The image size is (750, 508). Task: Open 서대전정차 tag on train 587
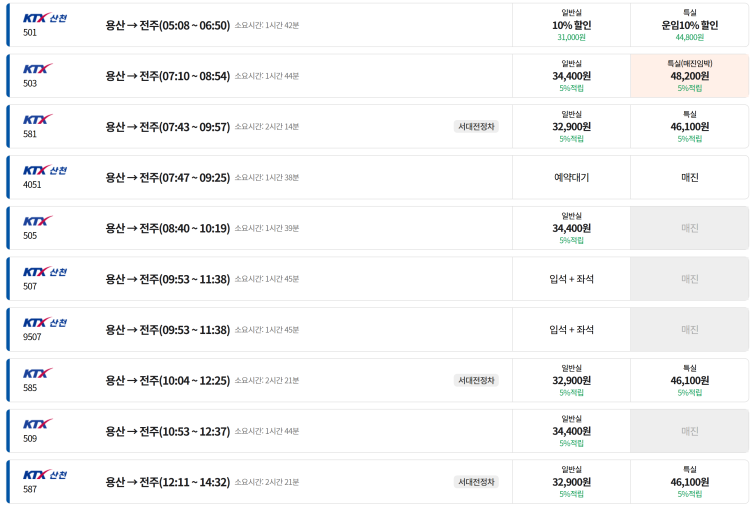click(476, 482)
